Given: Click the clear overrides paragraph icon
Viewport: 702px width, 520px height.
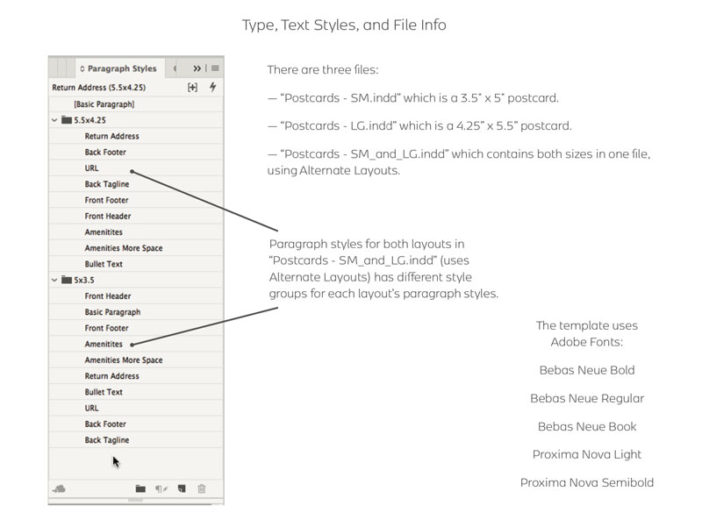Looking at the screenshot, I should coord(161,488).
